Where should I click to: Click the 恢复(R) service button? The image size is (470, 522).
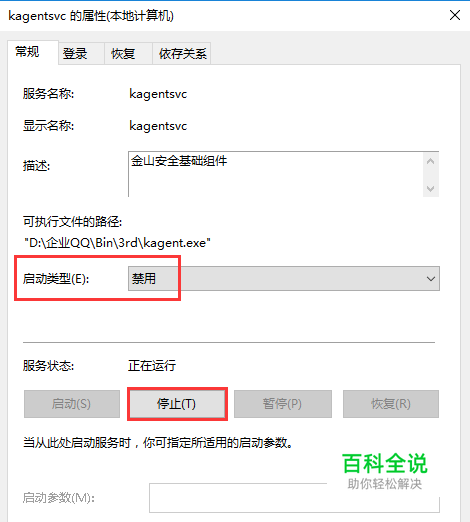pyautogui.click(x=391, y=404)
